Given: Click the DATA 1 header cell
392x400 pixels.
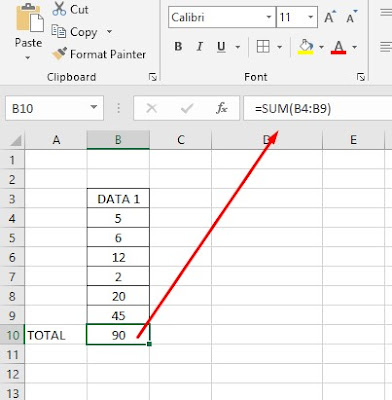Looking at the screenshot, I should tap(118, 199).
